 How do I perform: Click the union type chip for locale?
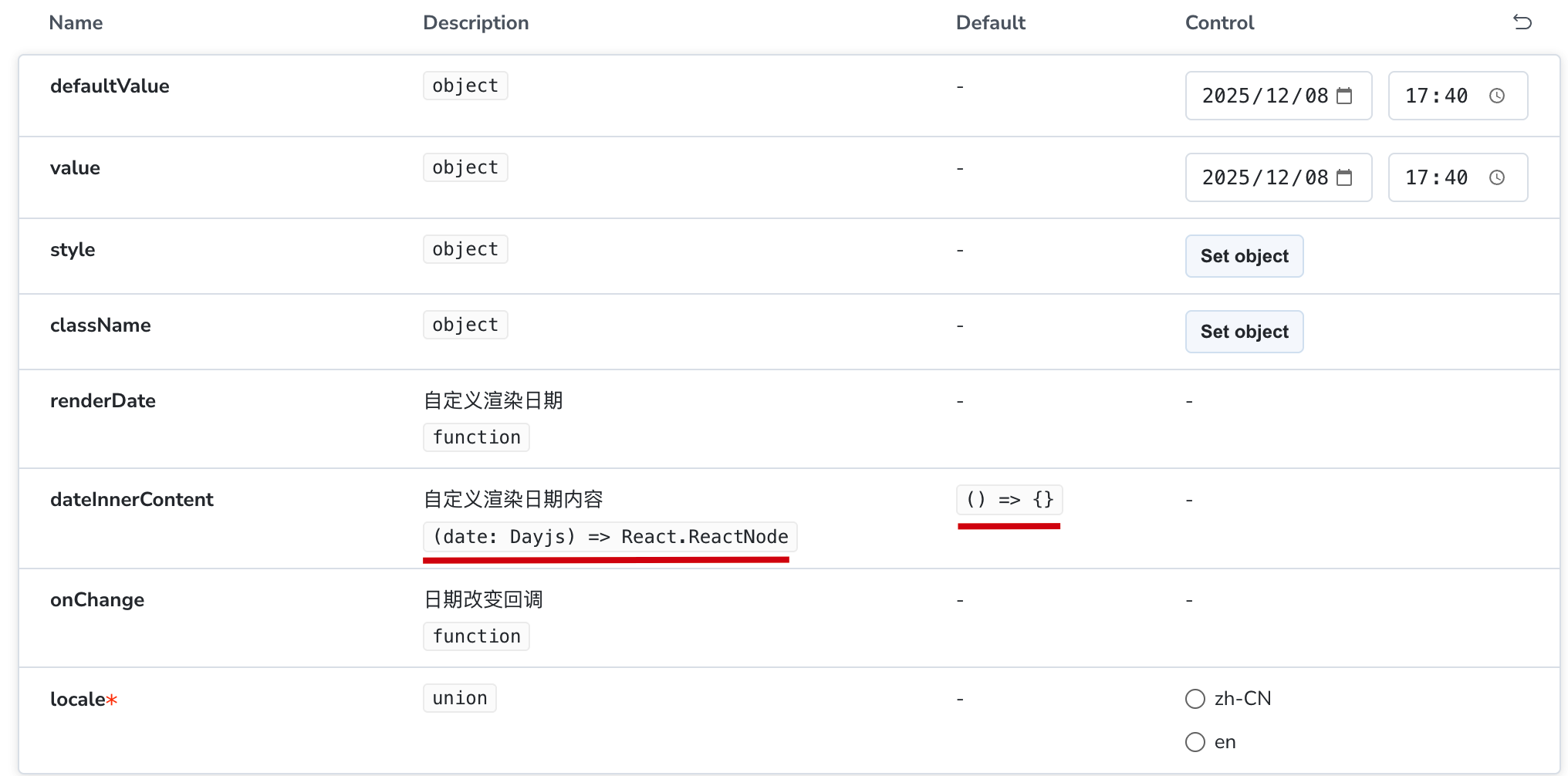tap(459, 698)
